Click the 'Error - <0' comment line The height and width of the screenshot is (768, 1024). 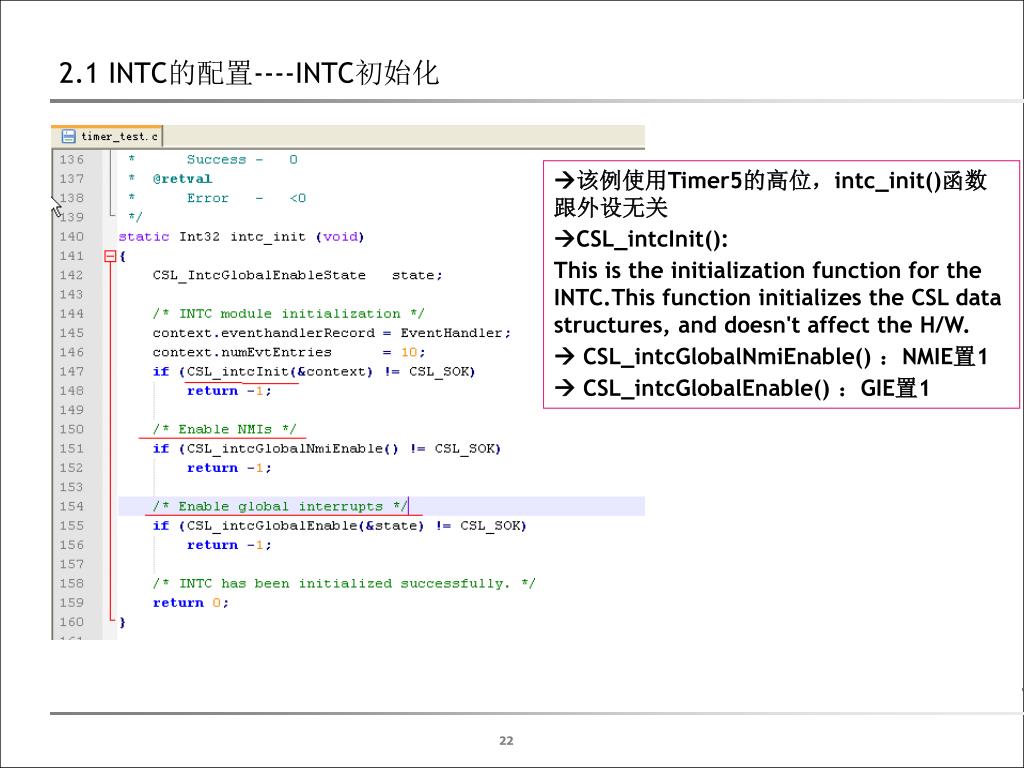246,198
